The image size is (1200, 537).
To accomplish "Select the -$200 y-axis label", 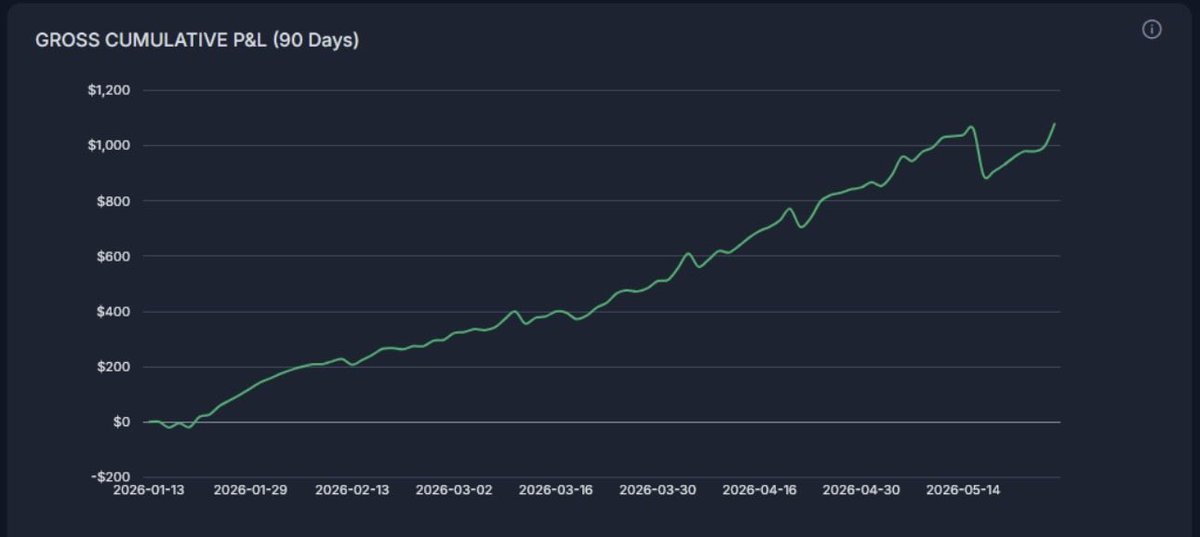I will point(111,477).
